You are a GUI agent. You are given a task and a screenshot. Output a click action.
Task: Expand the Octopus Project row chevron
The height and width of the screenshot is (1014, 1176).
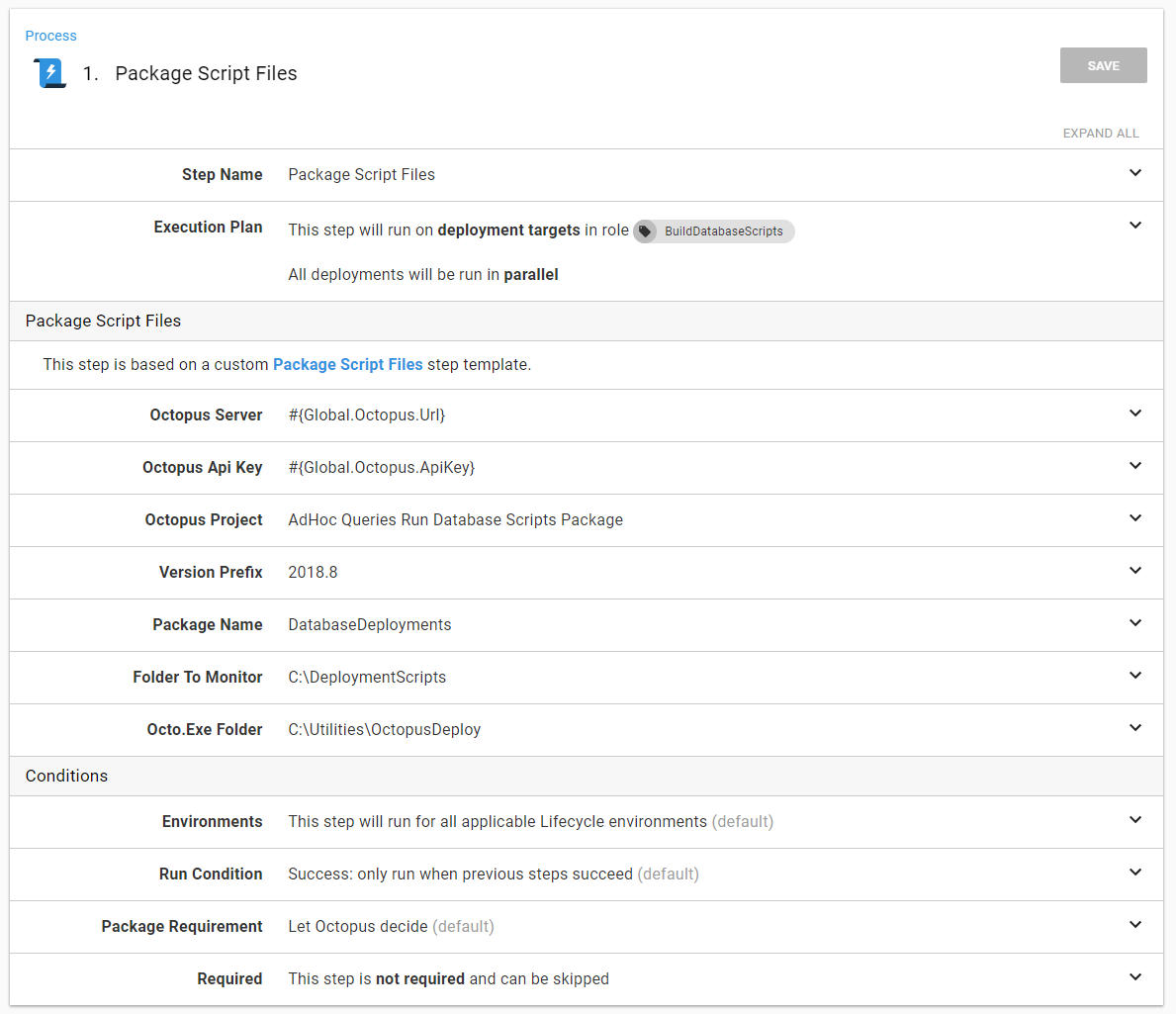(x=1134, y=518)
